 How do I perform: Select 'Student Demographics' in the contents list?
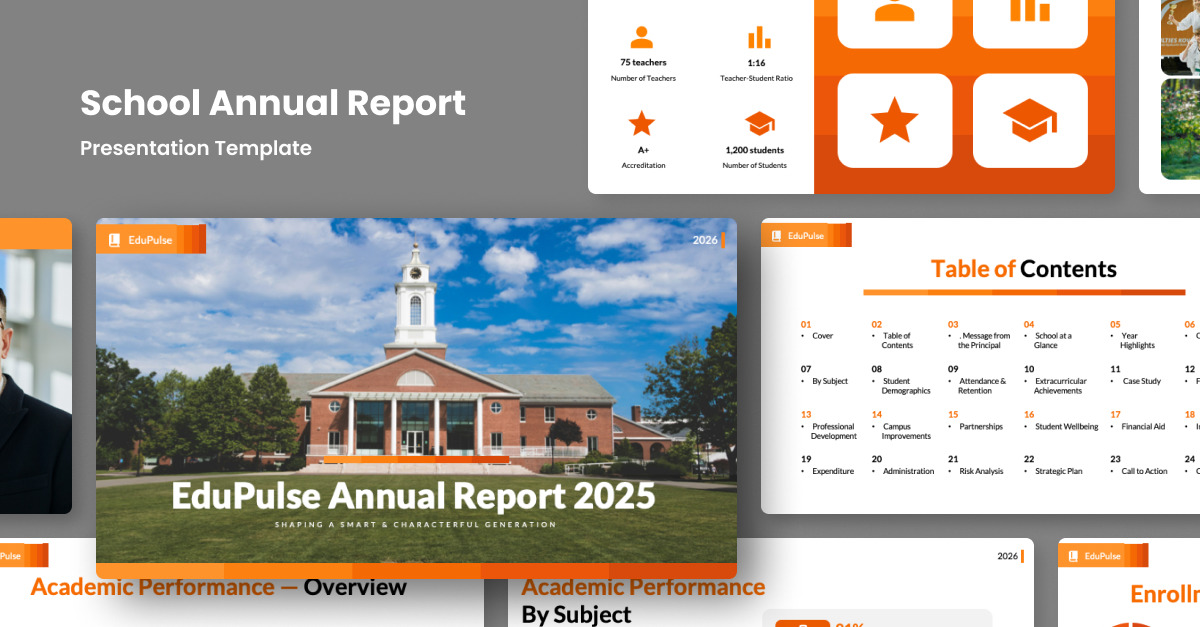(x=906, y=386)
